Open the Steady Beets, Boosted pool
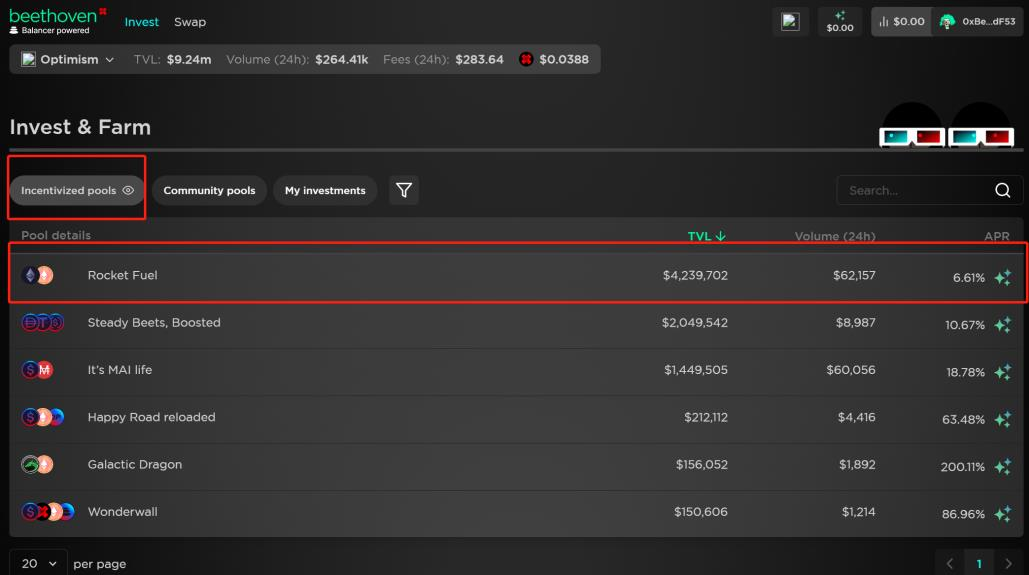The image size is (1029, 575). click(154, 323)
